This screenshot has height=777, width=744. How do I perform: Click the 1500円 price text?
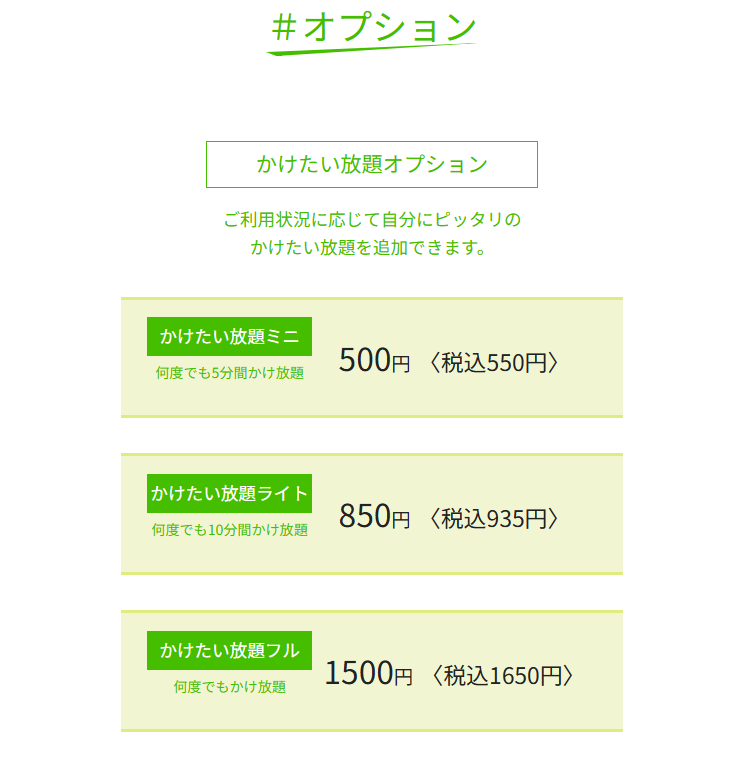click(x=368, y=673)
